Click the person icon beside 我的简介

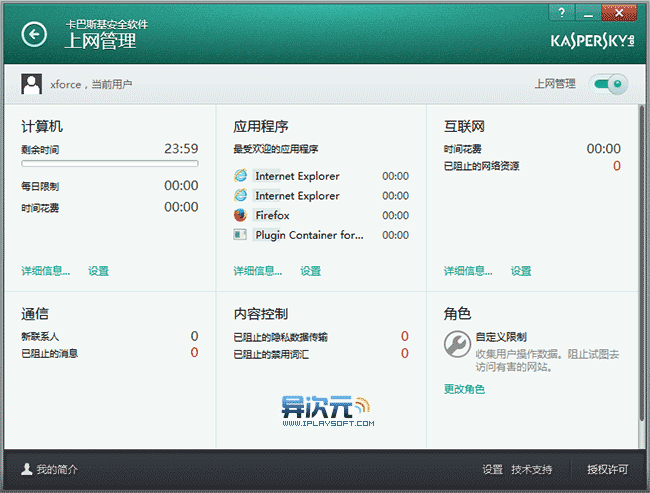[x=27, y=469]
